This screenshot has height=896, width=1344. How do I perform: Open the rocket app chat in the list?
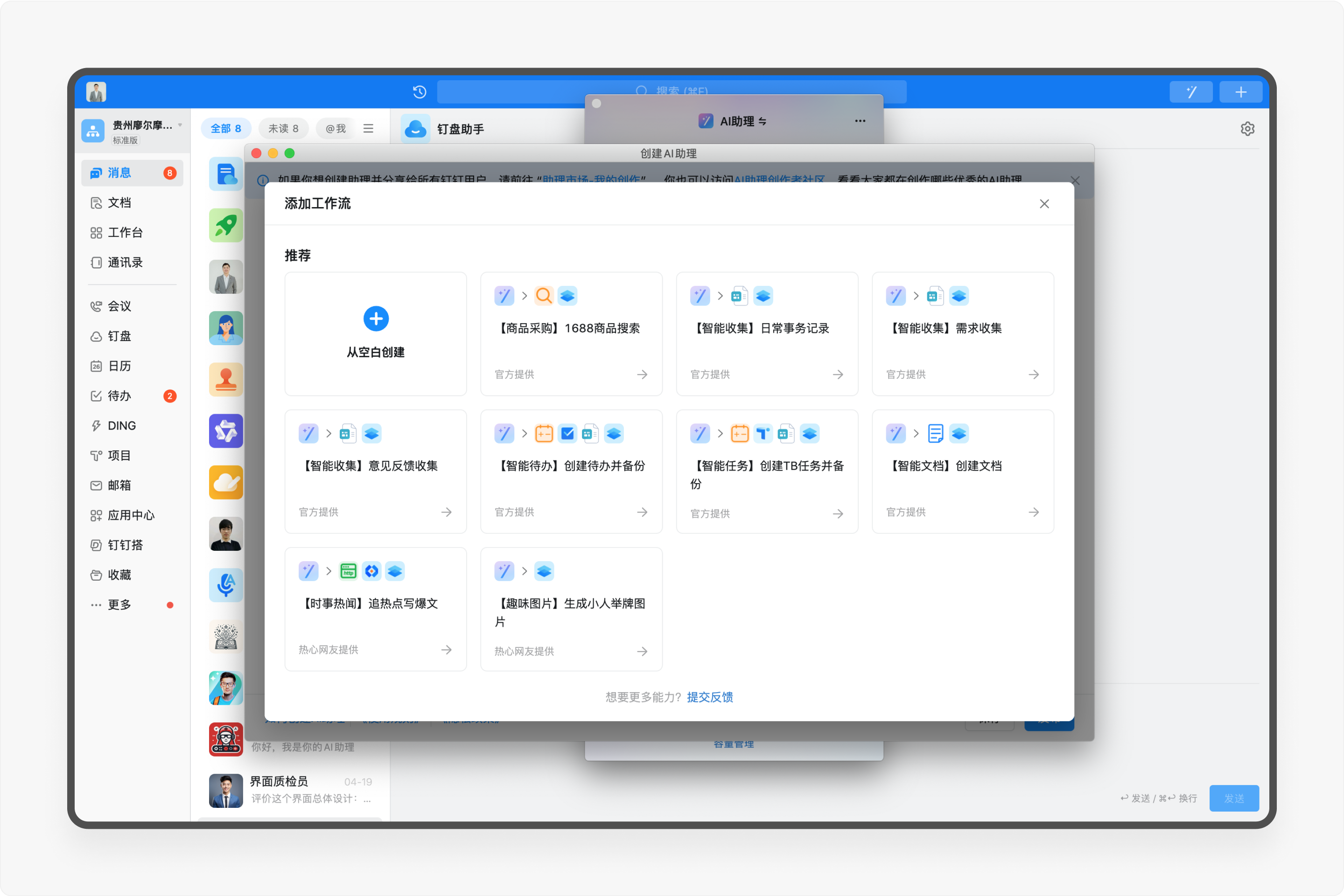tap(226, 225)
